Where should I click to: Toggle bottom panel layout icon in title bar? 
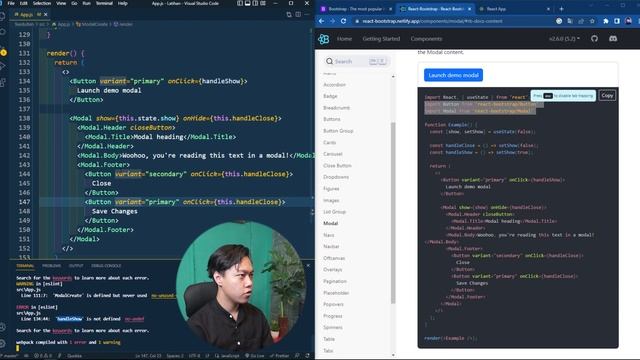coord(247,3)
